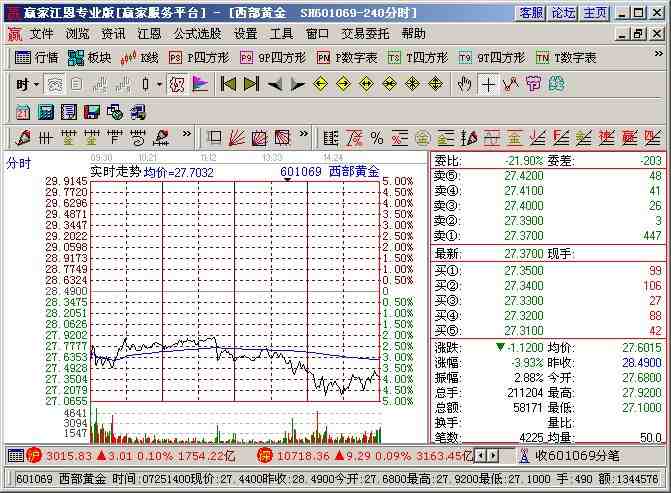The width and height of the screenshot is (671, 493).
Task: Click the green brain-shaped icon
Action: [x=556, y=84]
